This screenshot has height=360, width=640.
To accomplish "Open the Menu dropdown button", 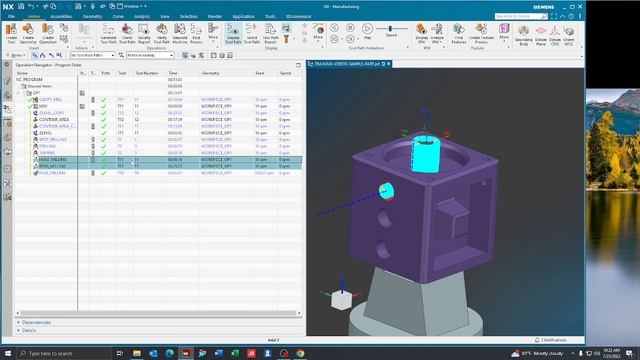I will coord(16,55).
